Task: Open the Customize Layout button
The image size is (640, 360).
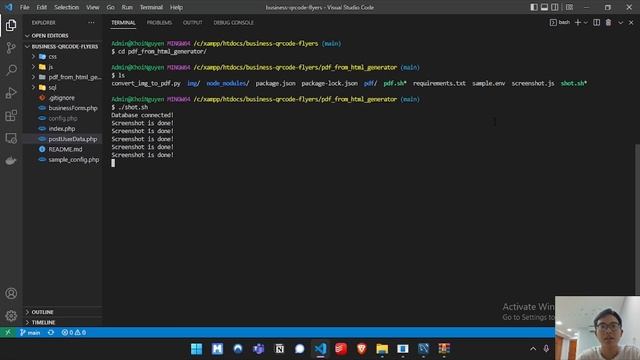Action: point(569,7)
